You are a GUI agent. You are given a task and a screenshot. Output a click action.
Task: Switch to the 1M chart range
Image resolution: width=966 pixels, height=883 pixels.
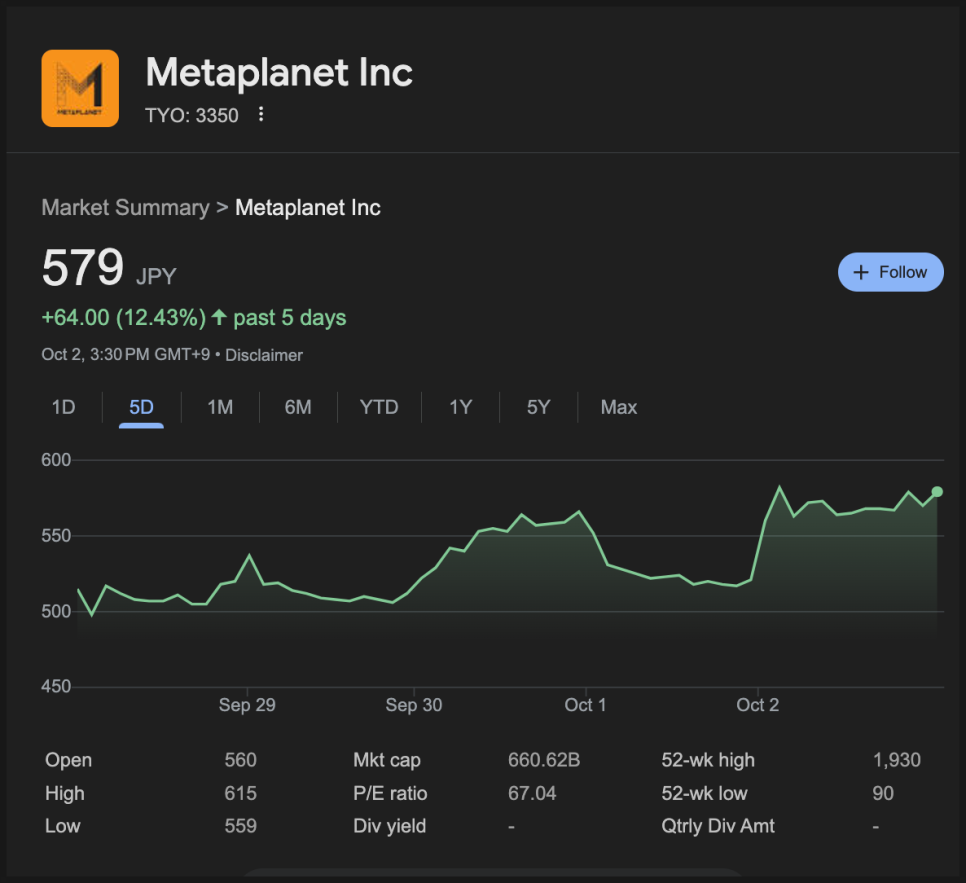tap(220, 407)
